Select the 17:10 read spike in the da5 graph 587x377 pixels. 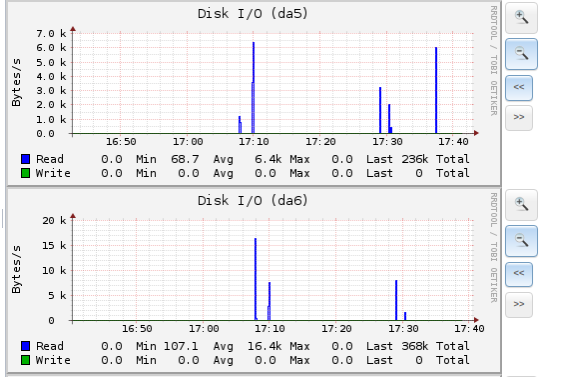(x=253, y=88)
